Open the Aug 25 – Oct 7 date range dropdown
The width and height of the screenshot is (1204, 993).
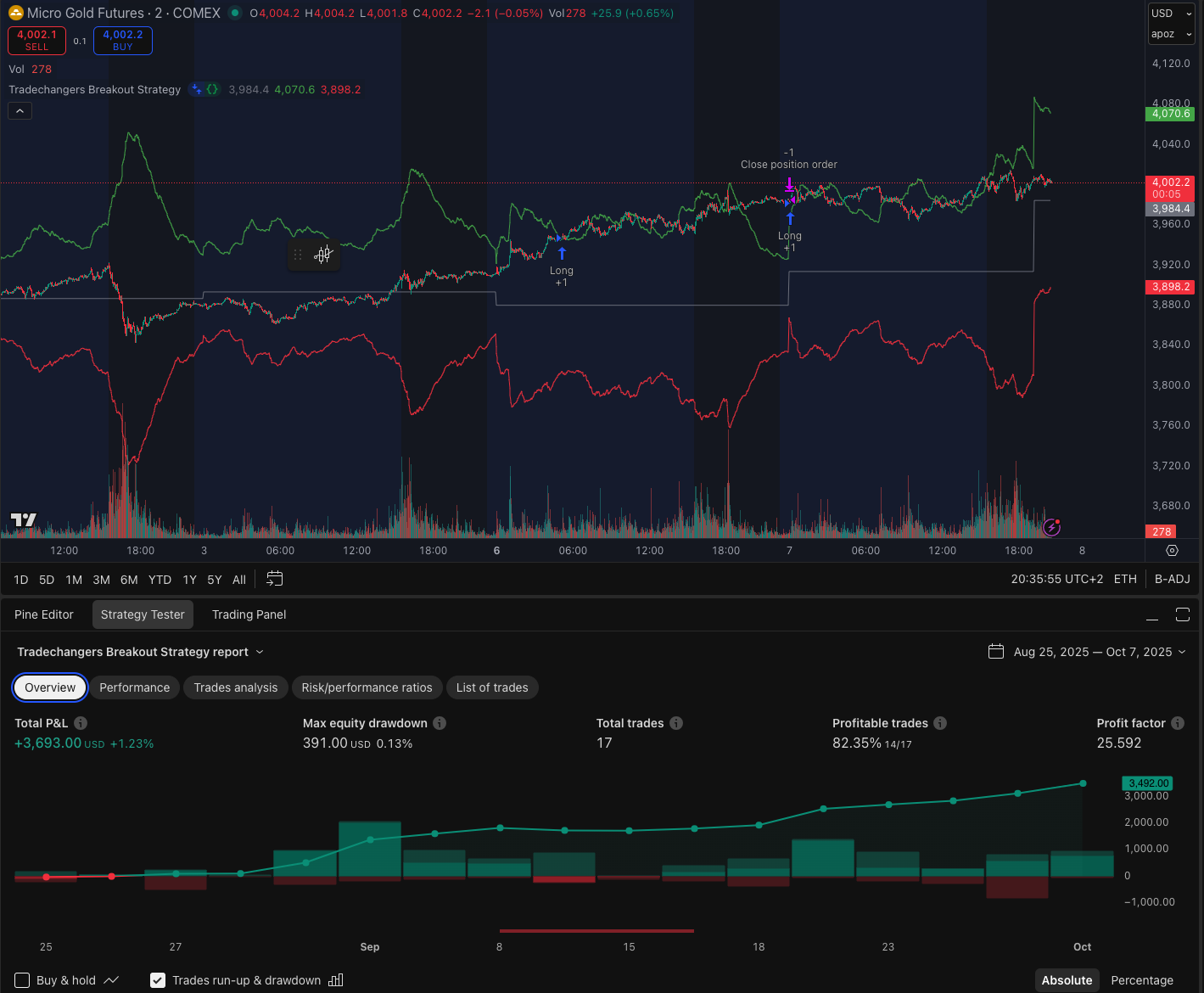pyautogui.click(x=1087, y=652)
